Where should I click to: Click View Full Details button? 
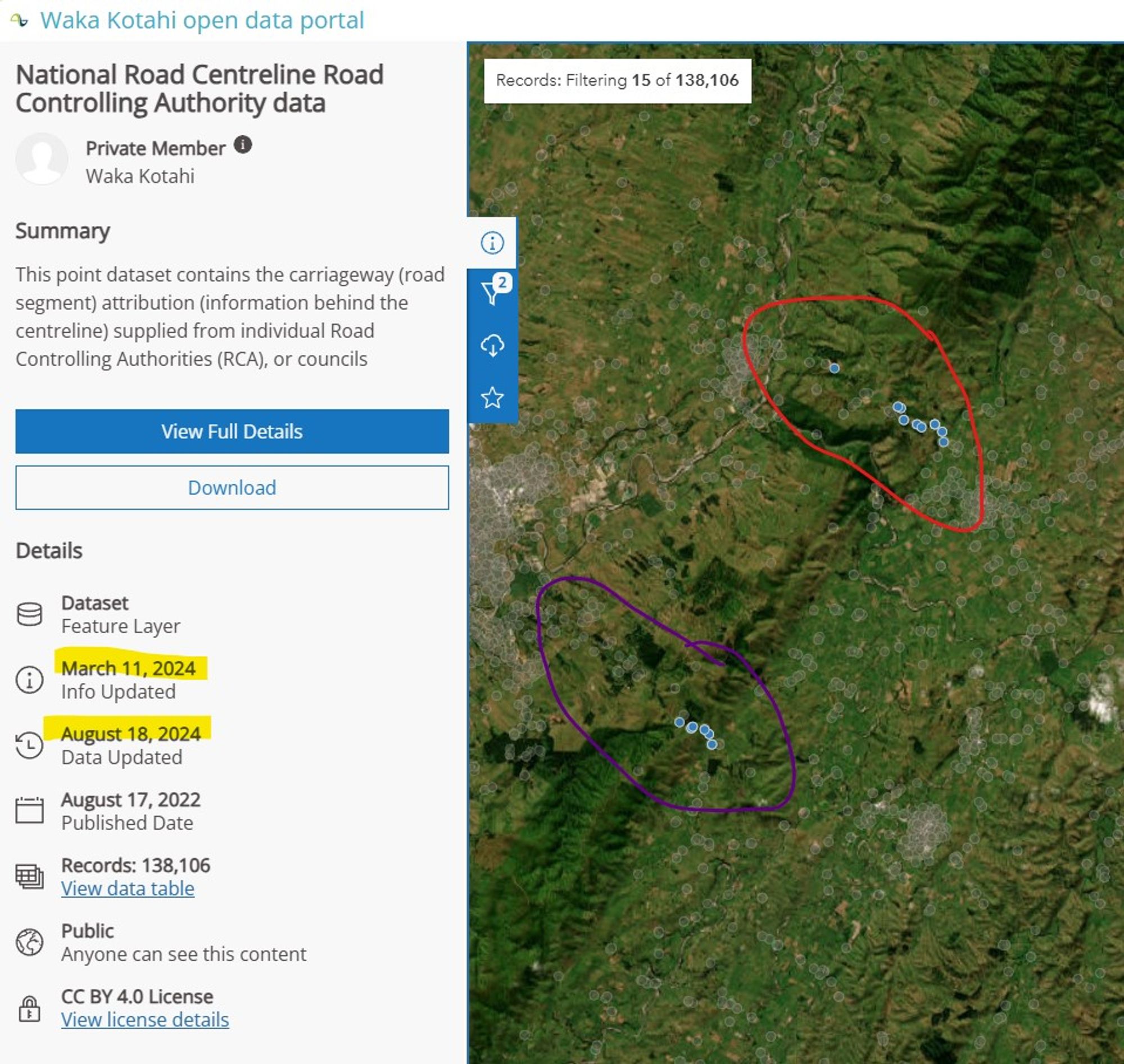[x=232, y=432]
